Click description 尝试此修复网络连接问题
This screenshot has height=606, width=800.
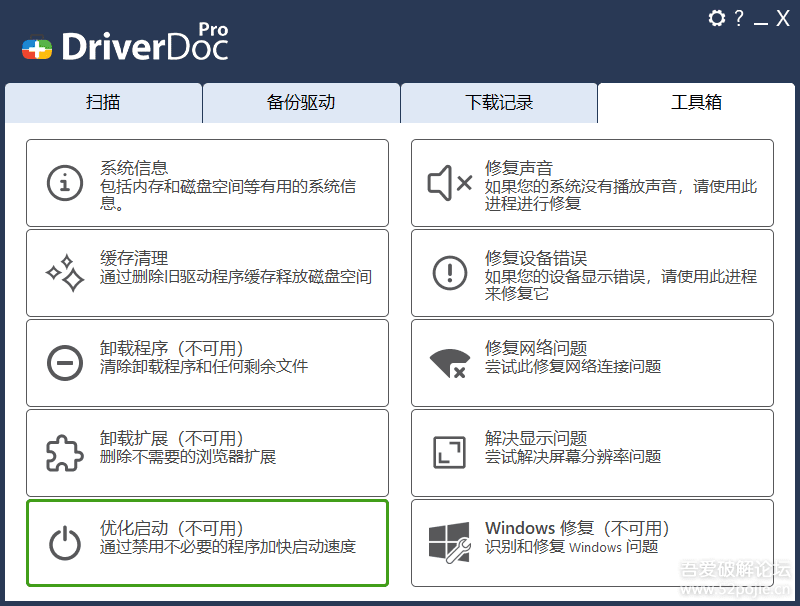[573, 366]
